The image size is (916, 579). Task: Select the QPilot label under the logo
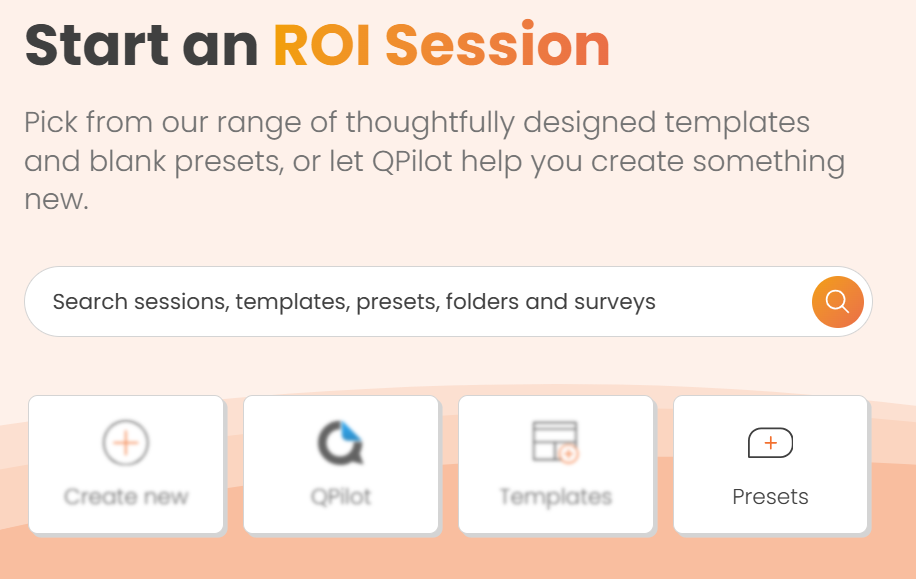pyautogui.click(x=341, y=497)
